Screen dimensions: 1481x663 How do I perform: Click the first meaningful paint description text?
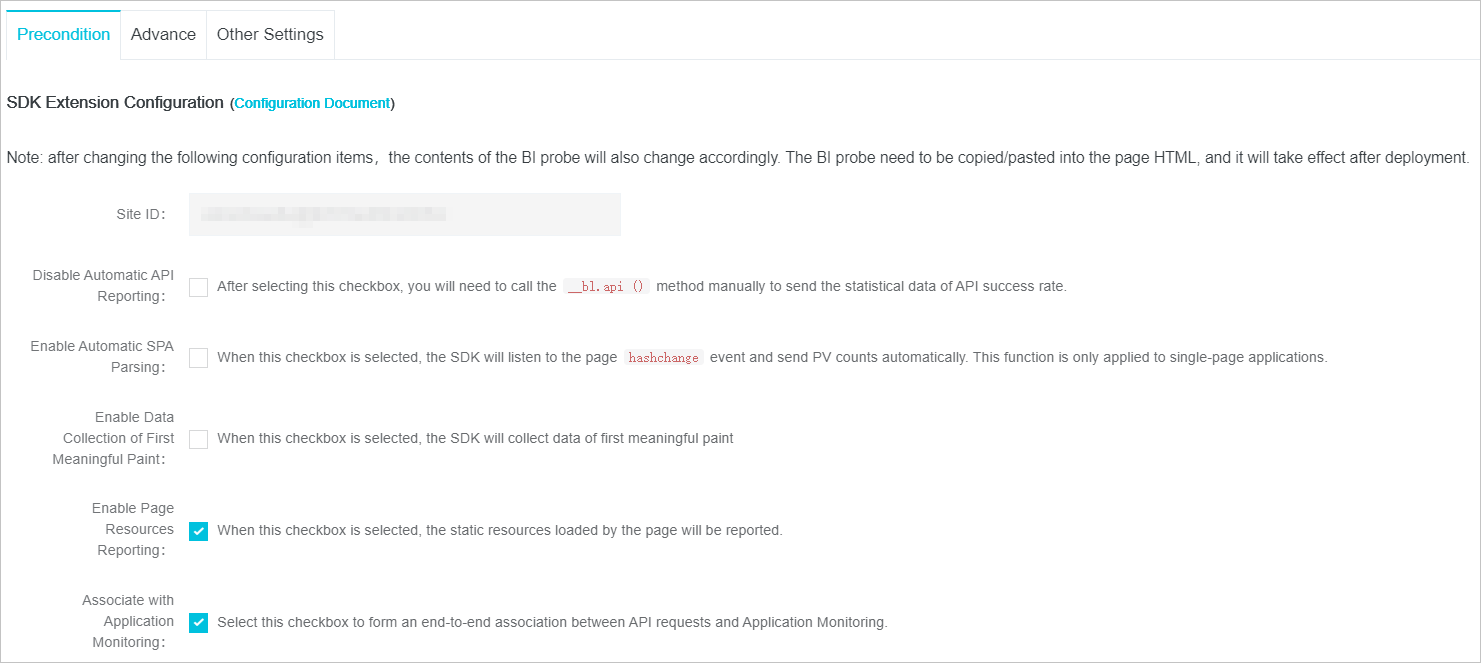tap(474, 438)
